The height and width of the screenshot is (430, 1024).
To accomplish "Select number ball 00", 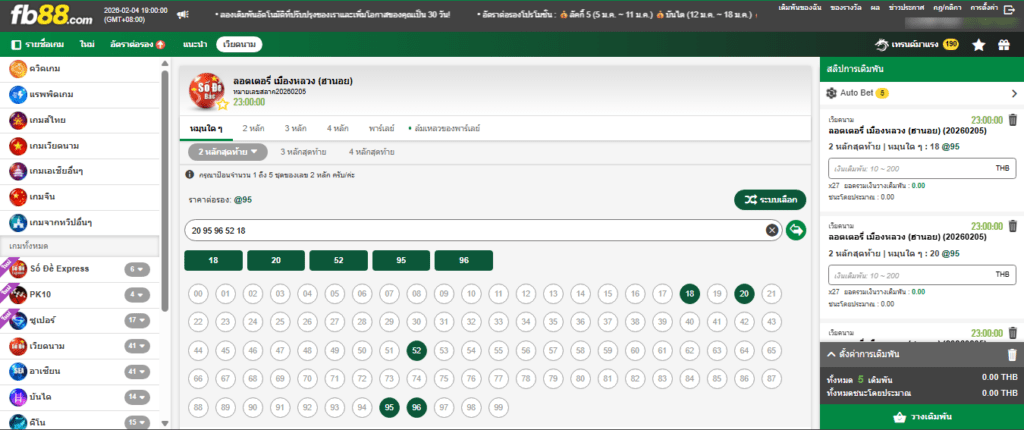I will (199, 294).
